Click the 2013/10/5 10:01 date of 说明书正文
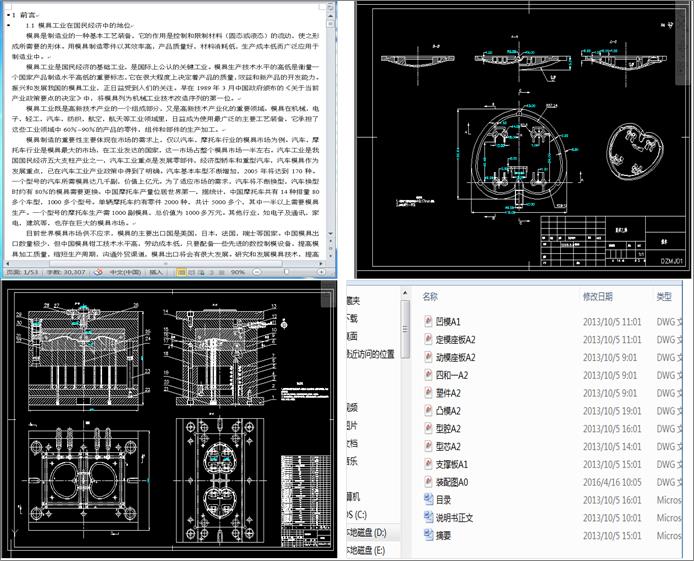Screen dimensions: 694x561 [612, 518]
